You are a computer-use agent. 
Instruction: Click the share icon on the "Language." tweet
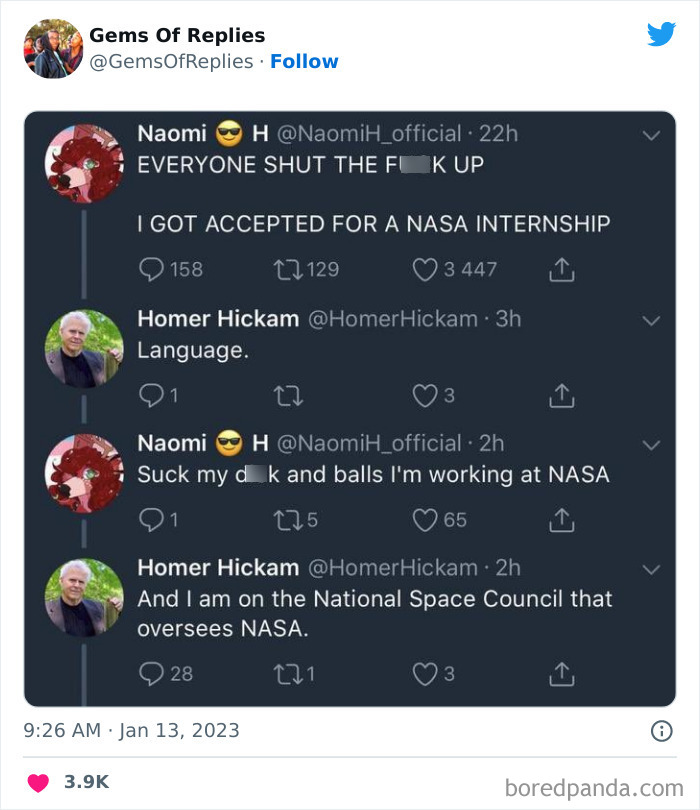[x=560, y=395]
